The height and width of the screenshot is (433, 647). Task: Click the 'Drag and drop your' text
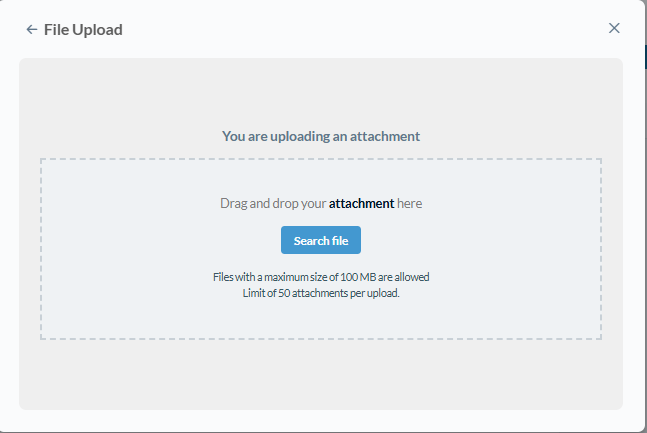pos(273,203)
